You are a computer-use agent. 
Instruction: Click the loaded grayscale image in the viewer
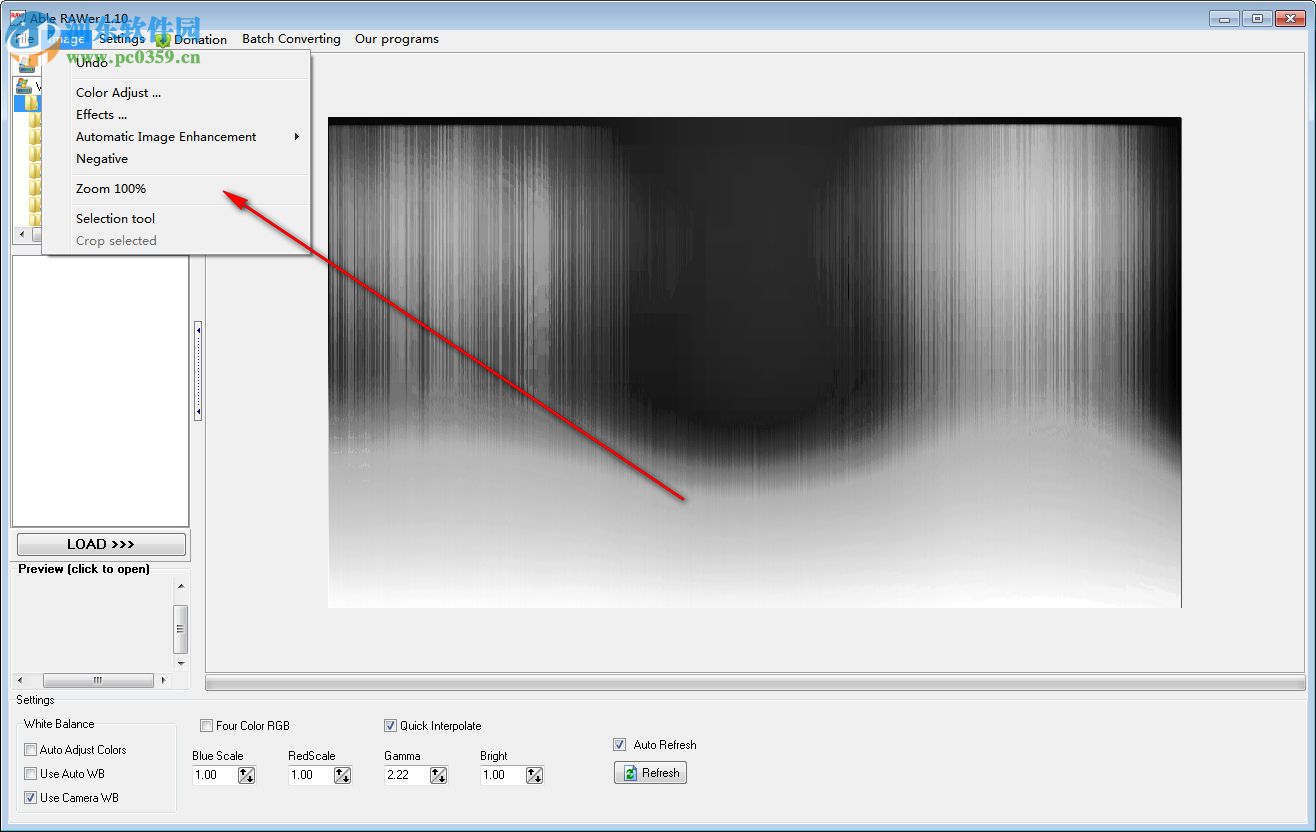754,362
